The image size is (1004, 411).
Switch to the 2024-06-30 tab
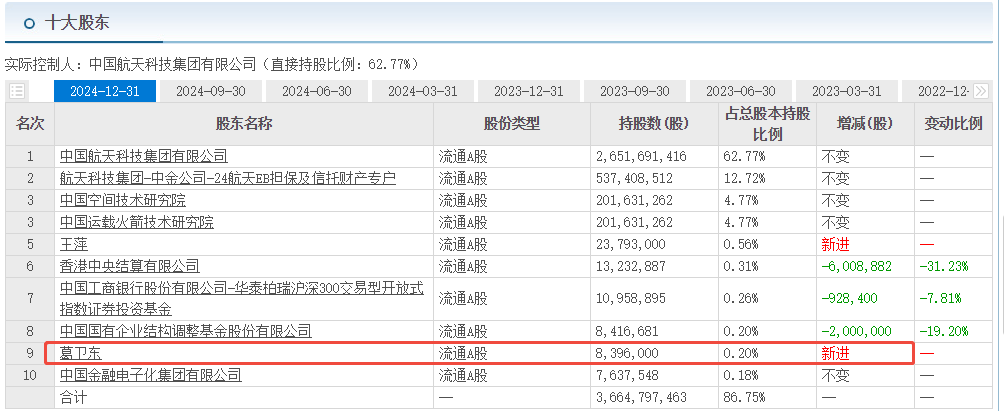click(317, 91)
